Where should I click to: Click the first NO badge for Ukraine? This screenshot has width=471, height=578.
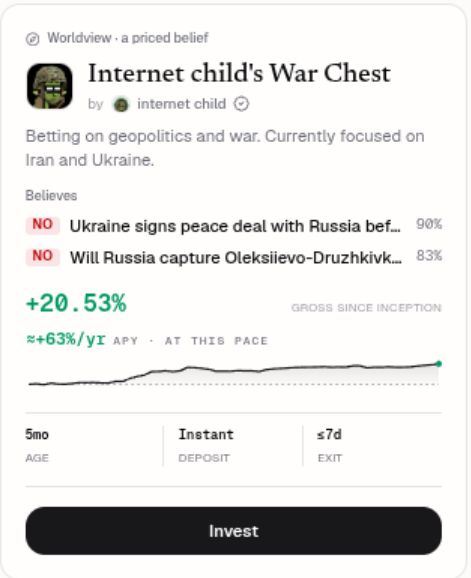[x=43, y=225]
